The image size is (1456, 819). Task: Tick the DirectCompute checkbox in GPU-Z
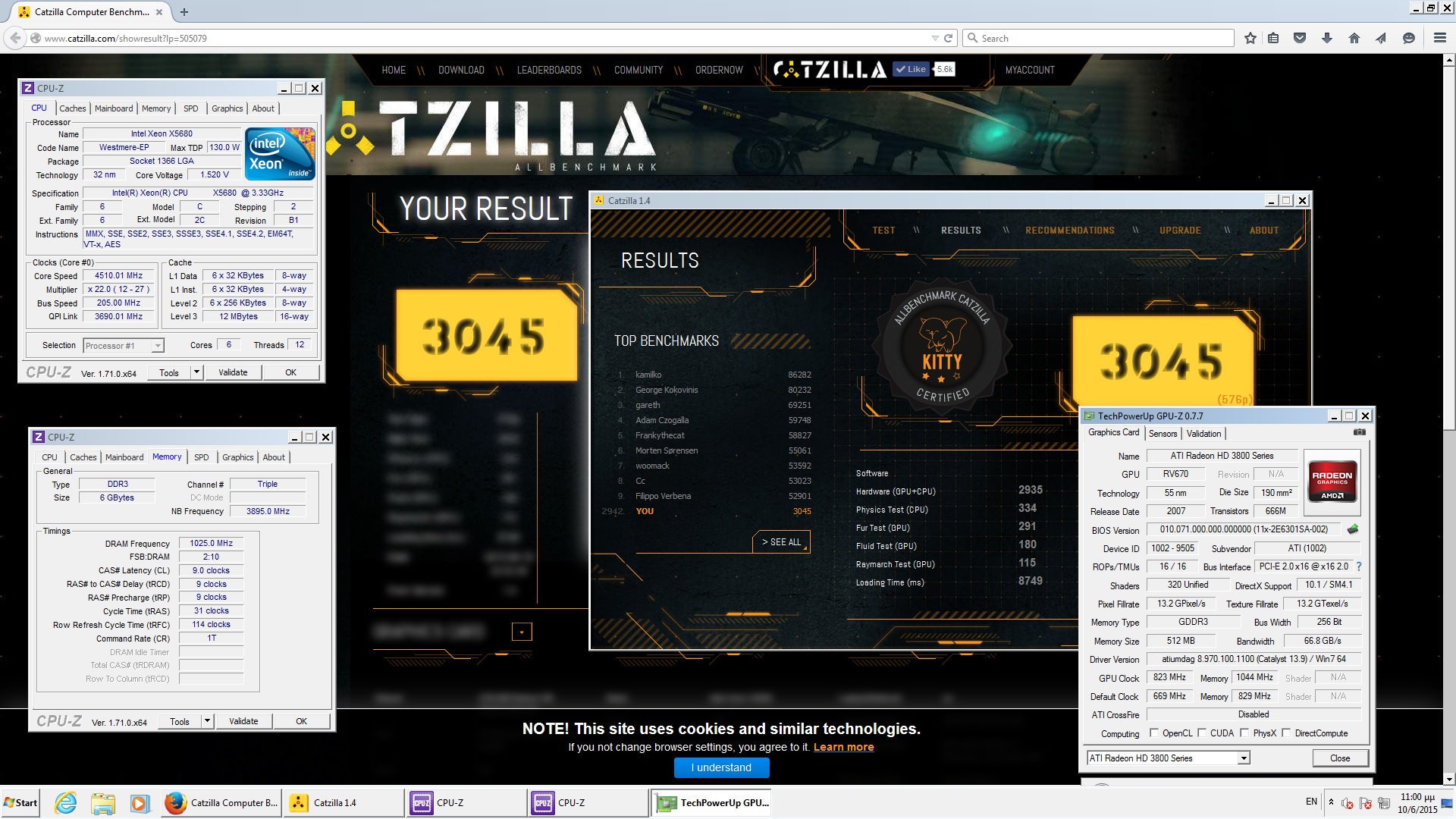1286,733
